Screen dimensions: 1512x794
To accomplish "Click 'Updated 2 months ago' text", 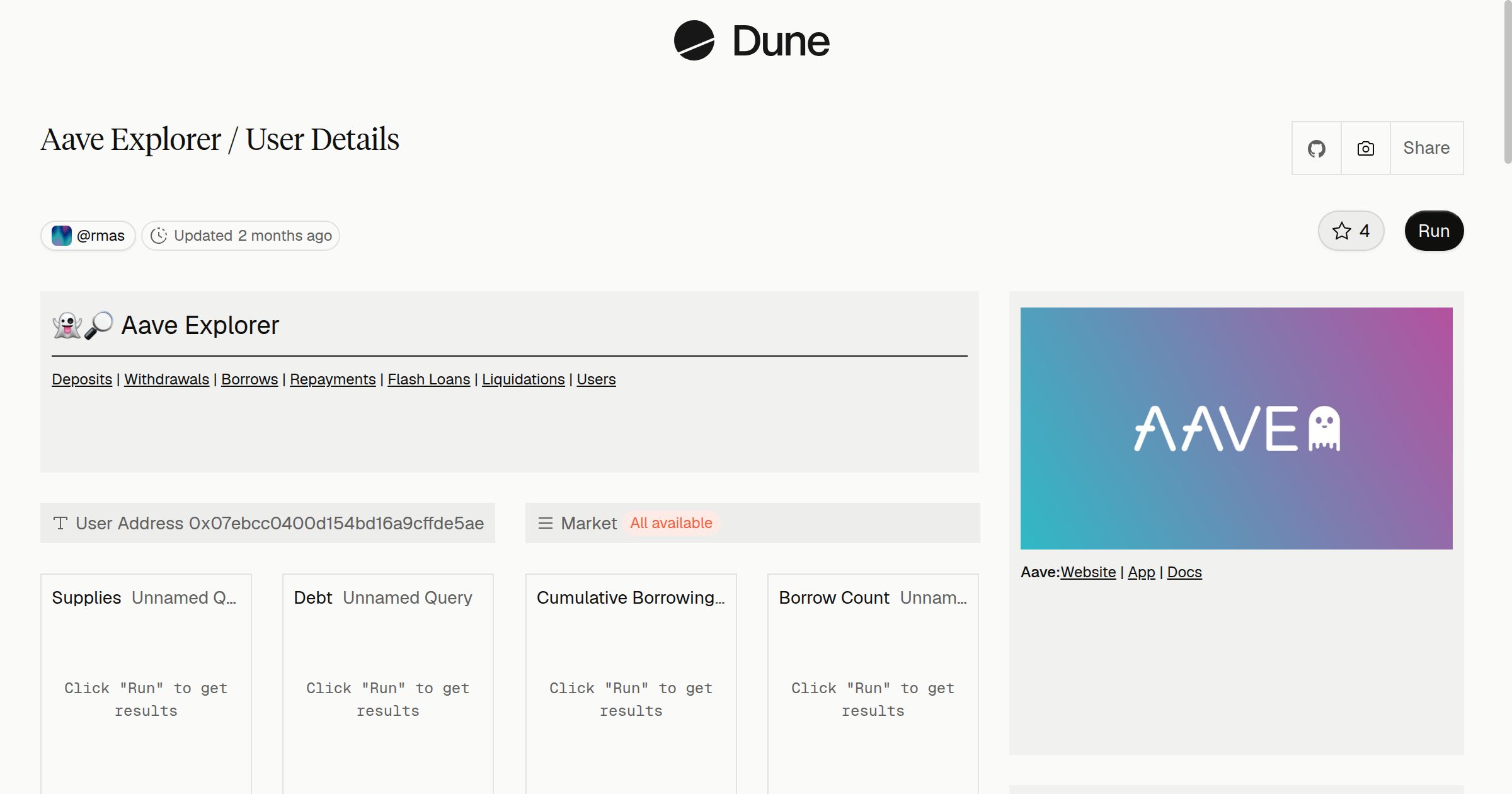I will [x=253, y=236].
